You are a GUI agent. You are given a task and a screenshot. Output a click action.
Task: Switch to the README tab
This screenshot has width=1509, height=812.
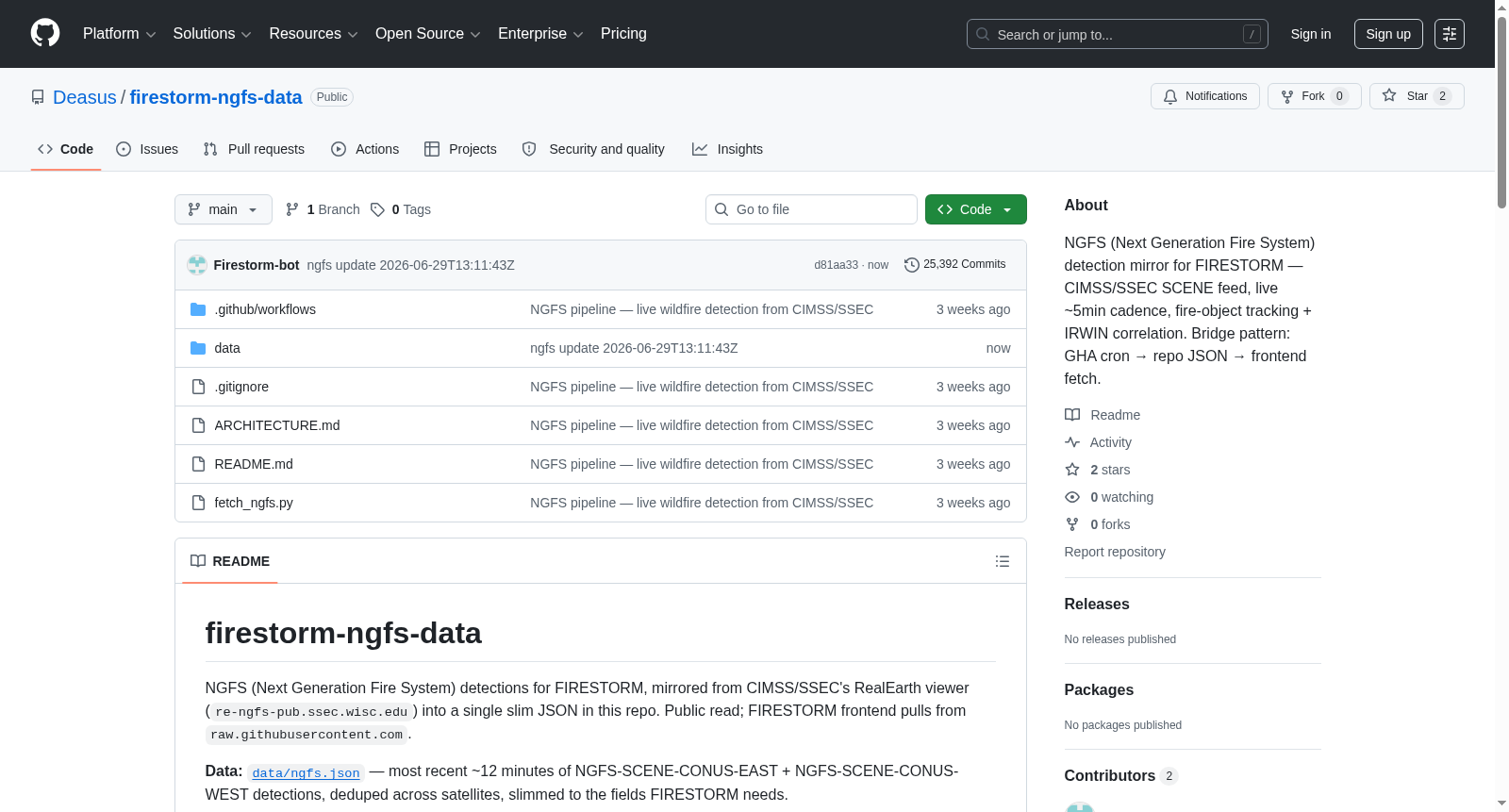(x=230, y=561)
